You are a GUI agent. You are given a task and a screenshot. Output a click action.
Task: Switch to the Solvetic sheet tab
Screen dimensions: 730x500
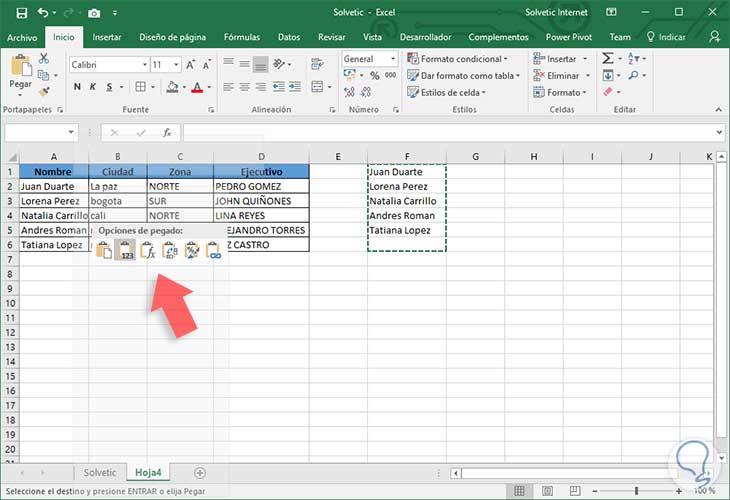point(100,473)
